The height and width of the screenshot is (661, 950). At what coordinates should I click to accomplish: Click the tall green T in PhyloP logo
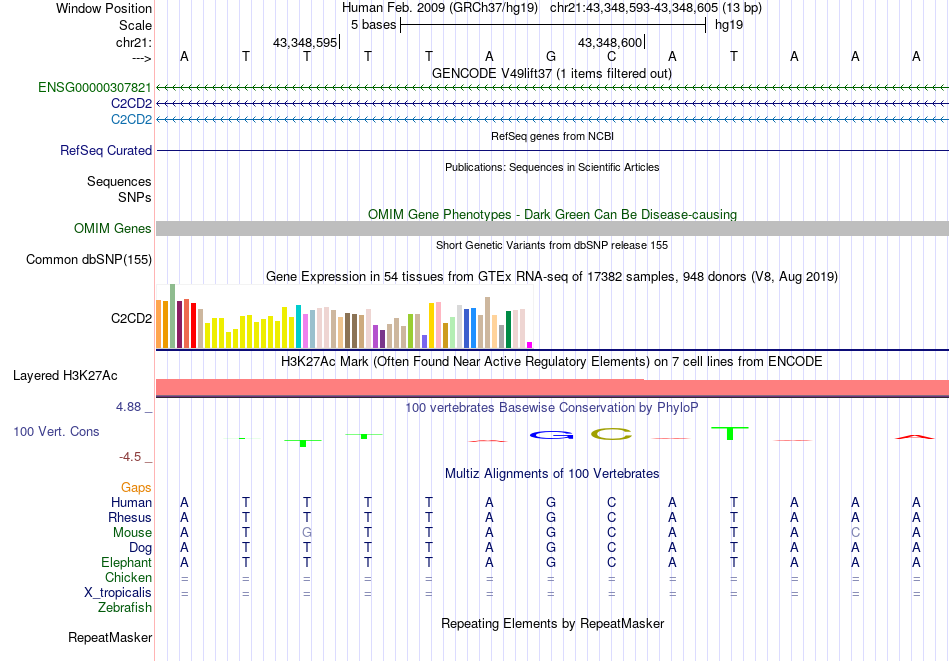730,433
